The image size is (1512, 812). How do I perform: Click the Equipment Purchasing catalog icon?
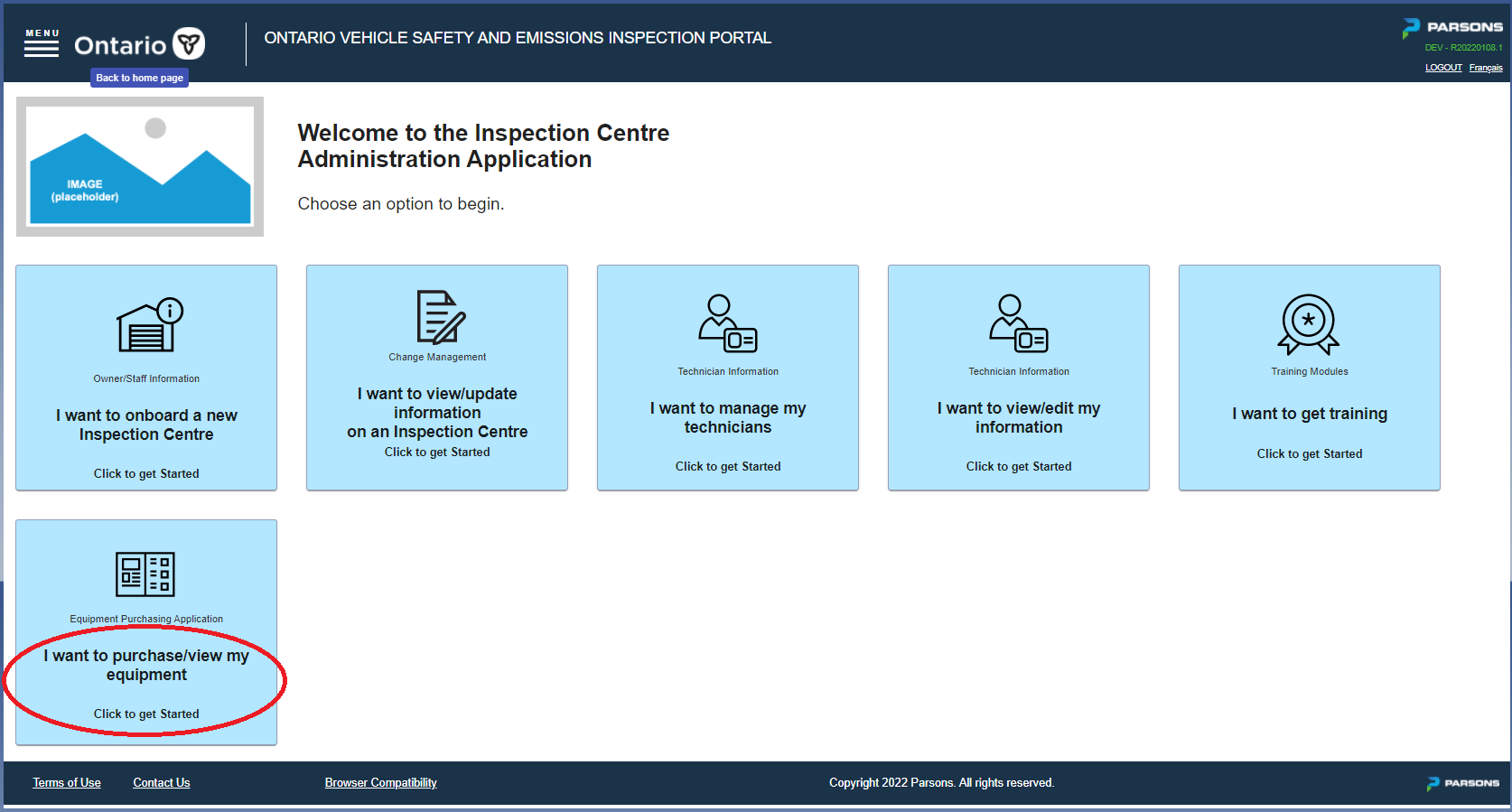pos(145,574)
